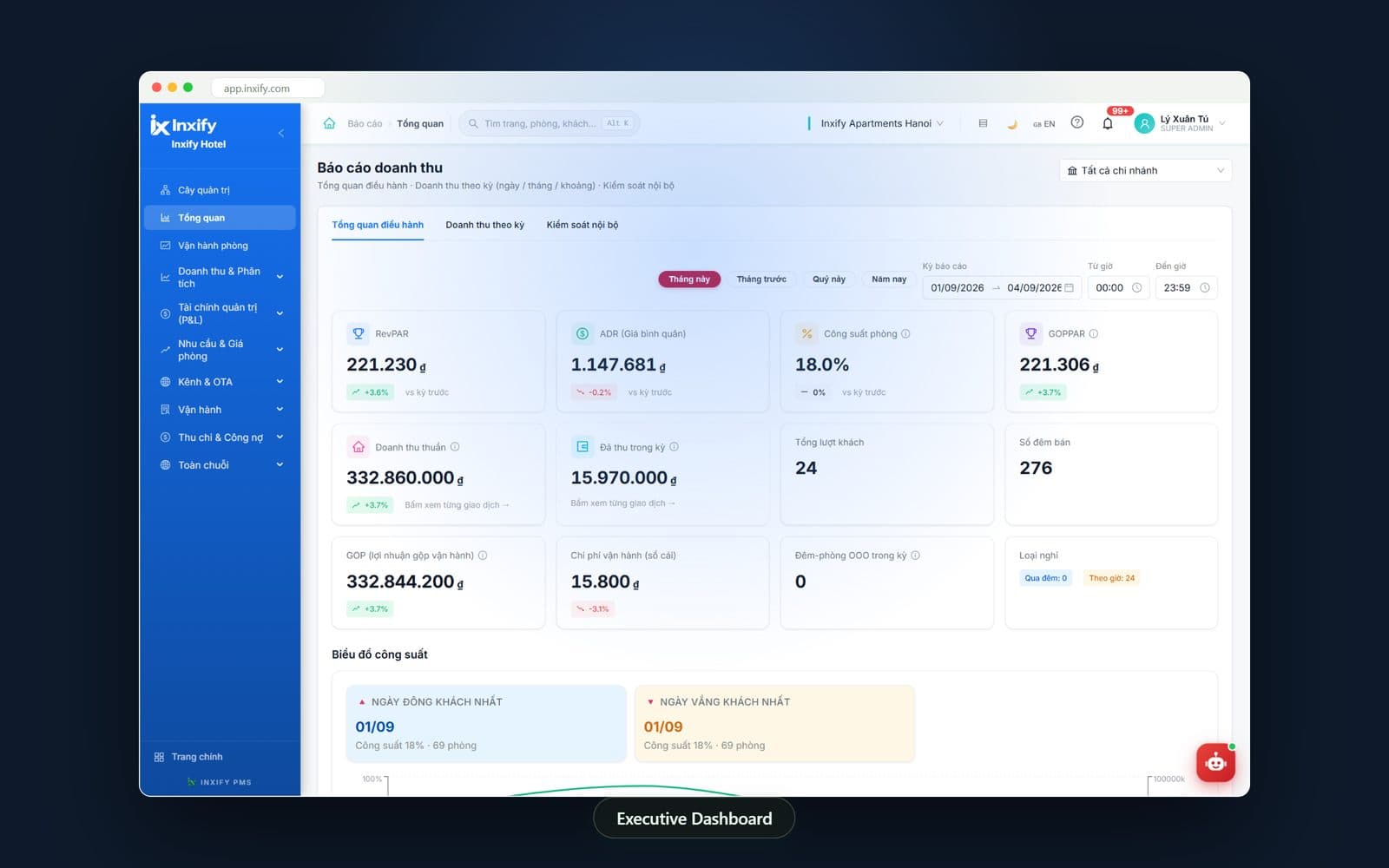
Task: Expand Tài chính quản trị (P&L) menu
Action: coord(220,313)
